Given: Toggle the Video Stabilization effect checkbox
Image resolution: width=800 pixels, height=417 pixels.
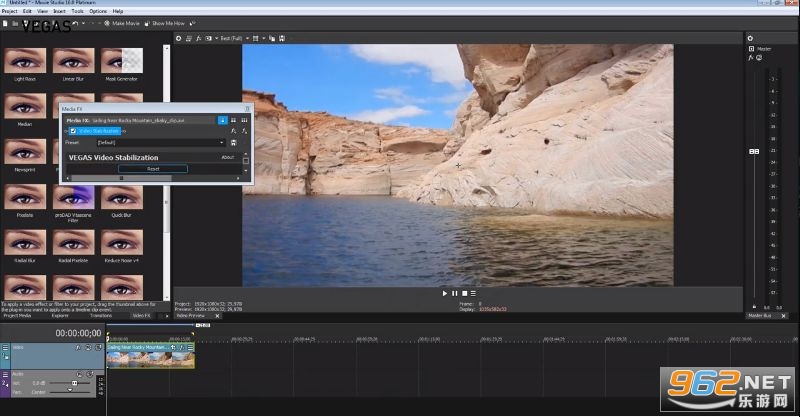Looking at the screenshot, I should tap(73, 131).
